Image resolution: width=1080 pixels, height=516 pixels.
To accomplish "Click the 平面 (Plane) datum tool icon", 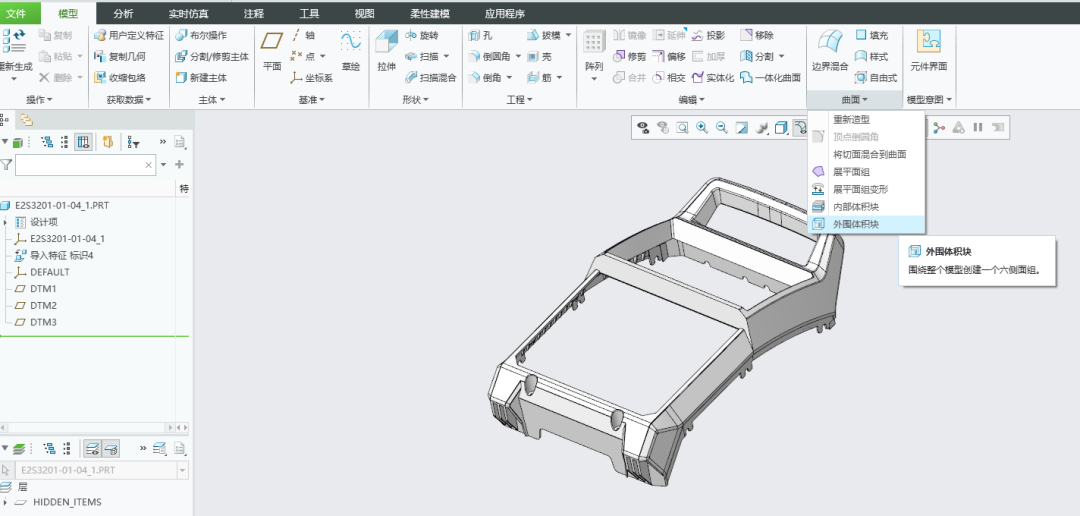I will point(272,41).
